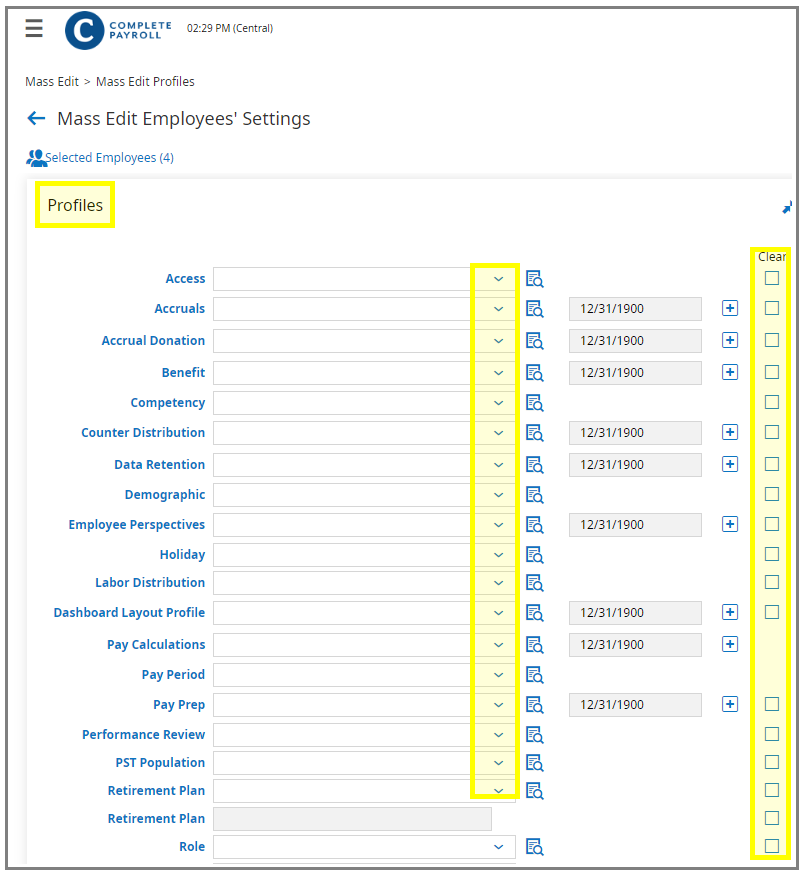Check the Clear box for Access
799x870 pixels.
pyautogui.click(x=772, y=278)
